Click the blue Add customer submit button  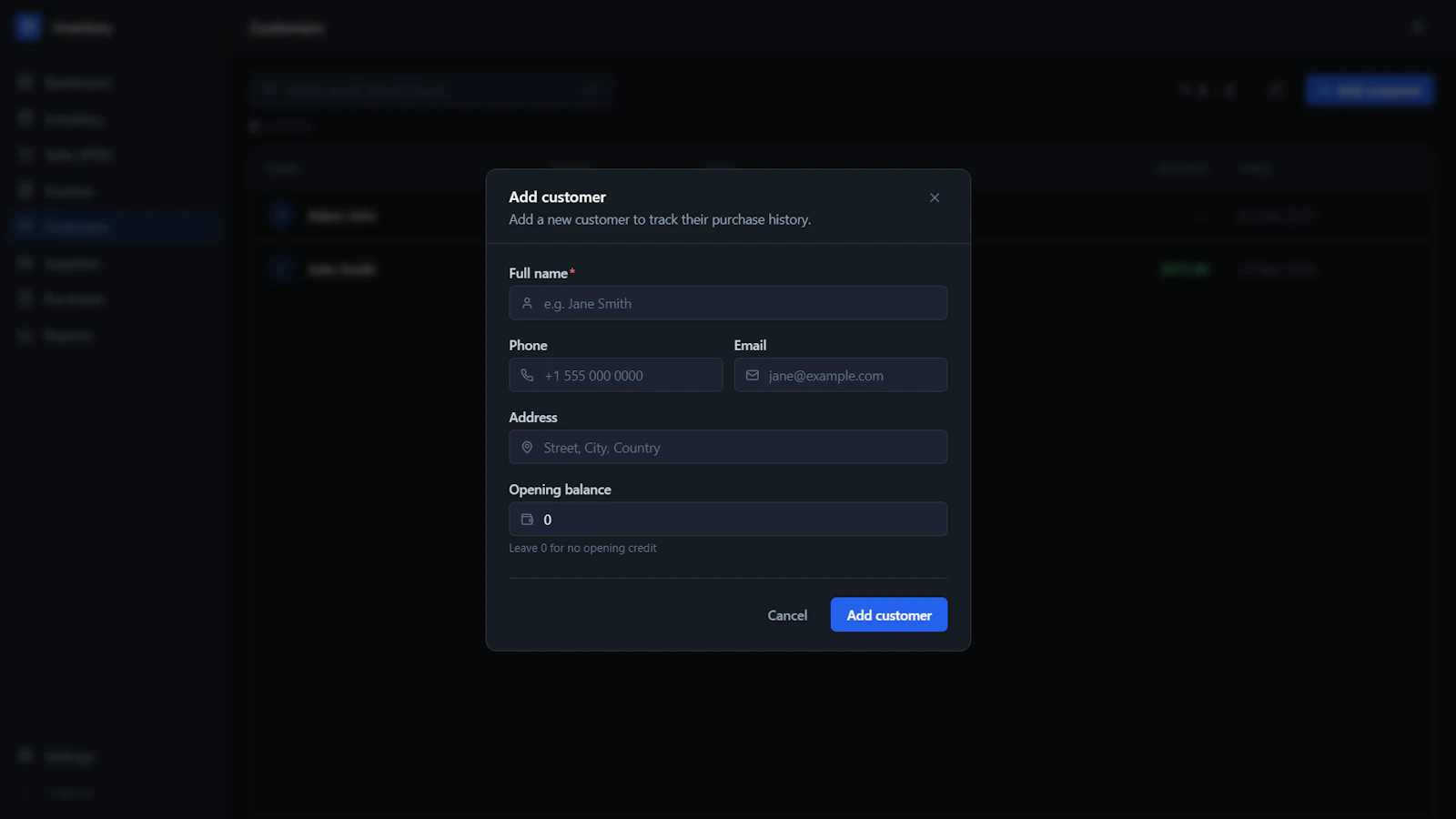click(889, 615)
